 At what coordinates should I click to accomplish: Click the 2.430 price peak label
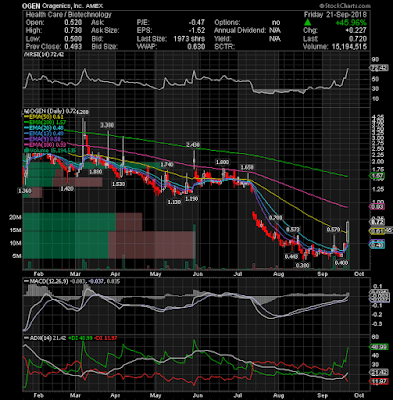point(193,145)
